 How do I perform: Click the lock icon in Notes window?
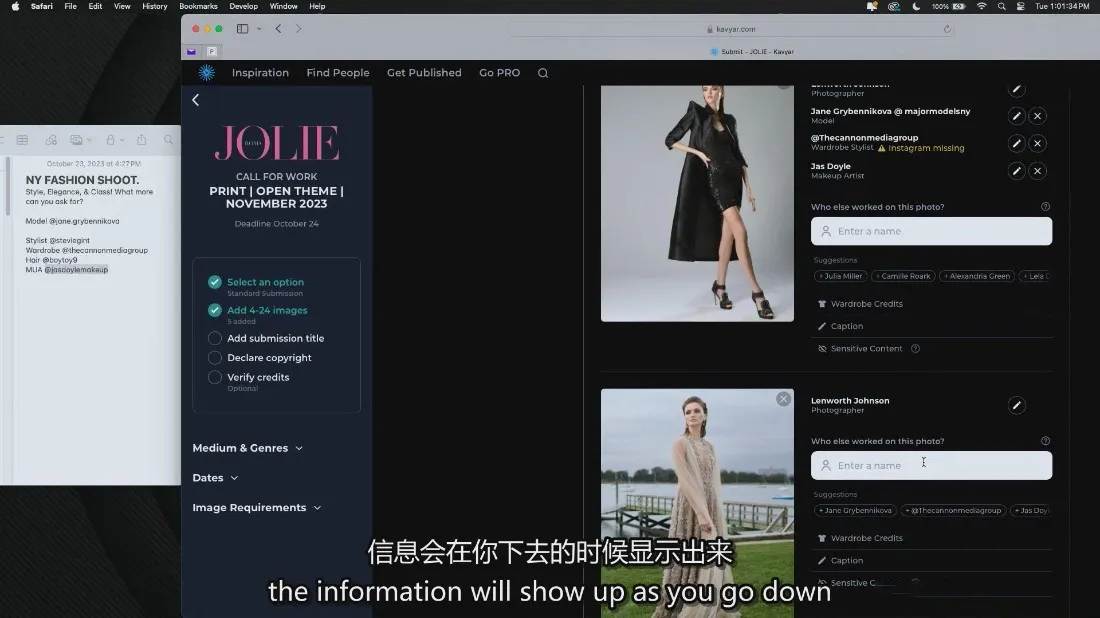[x=110, y=140]
